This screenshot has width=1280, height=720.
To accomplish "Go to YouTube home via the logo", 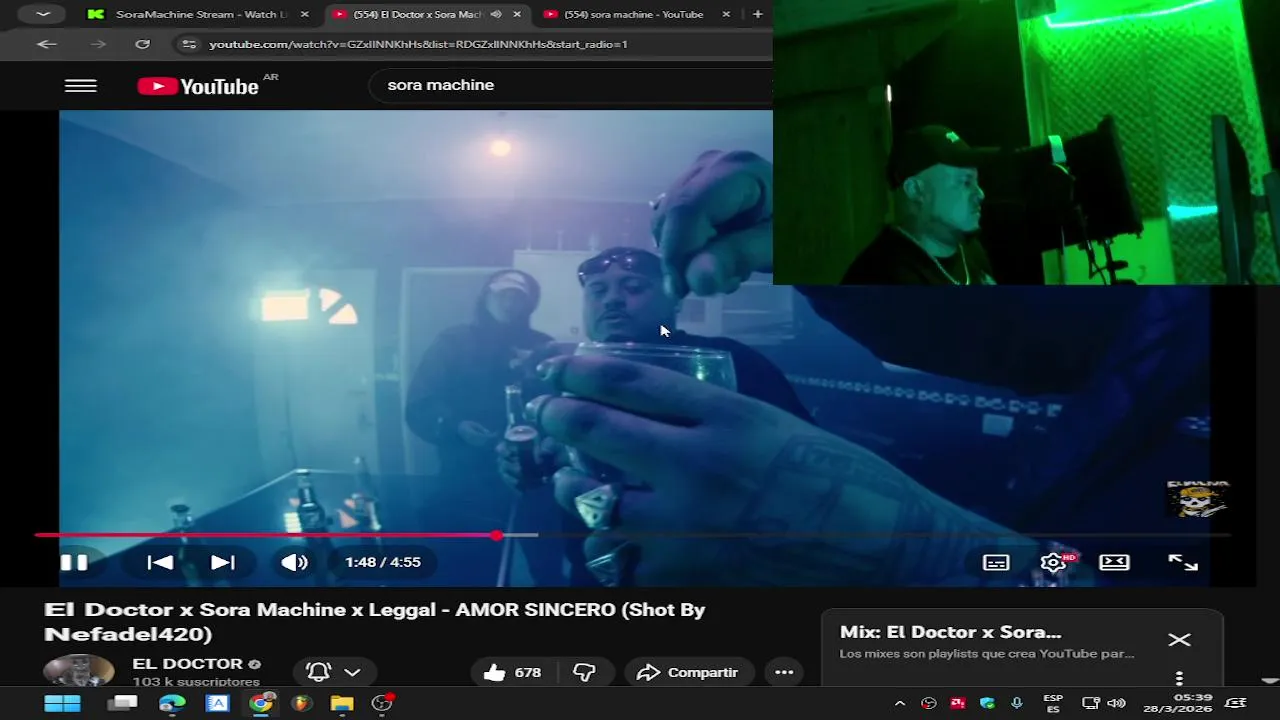I will (199, 86).
